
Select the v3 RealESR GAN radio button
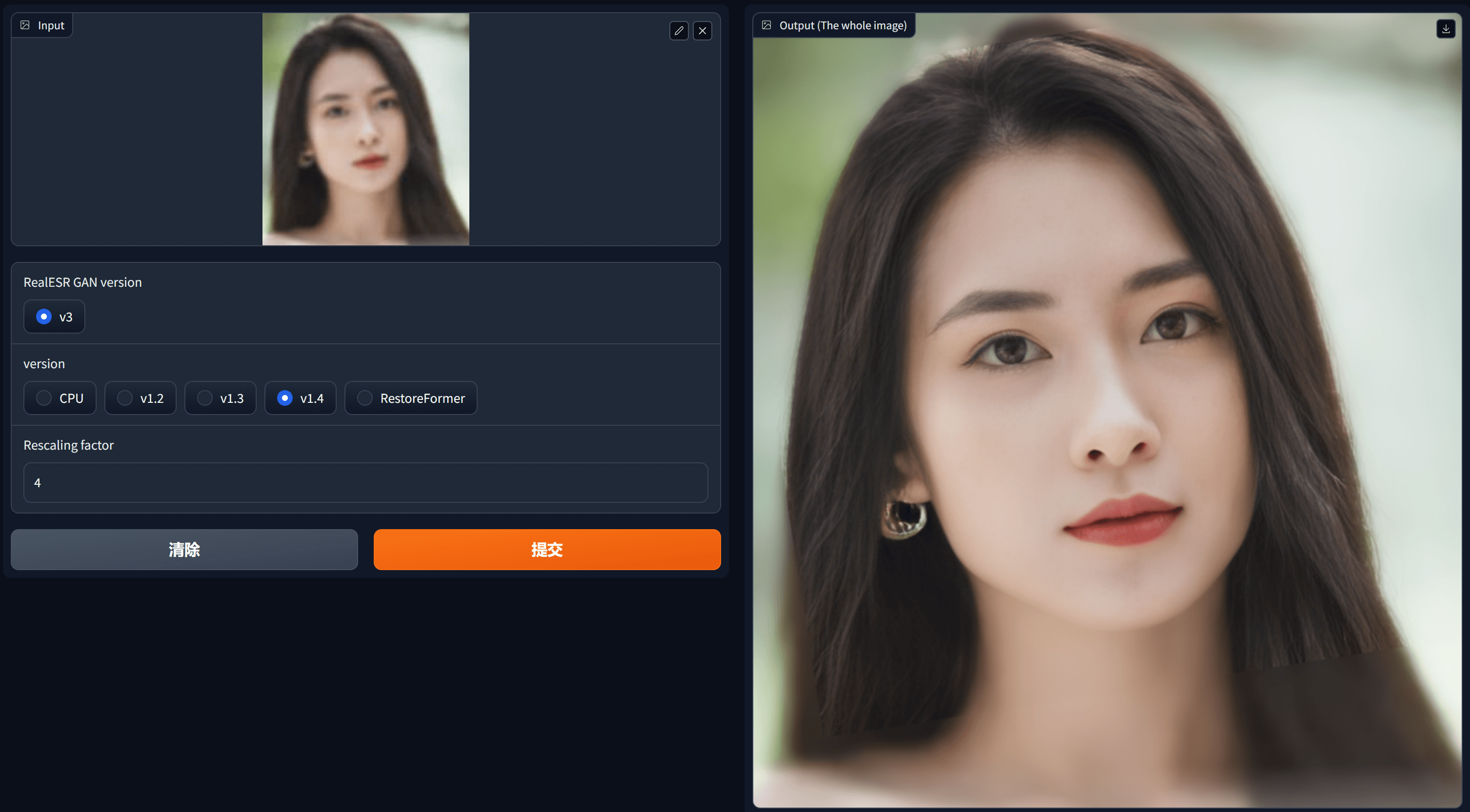[x=44, y=317]
